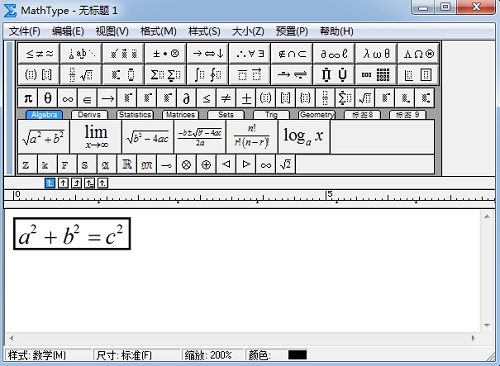The width and height of the screenshot is (500, 366).
Task: Open the set theory symbols palette (∉∩⊂)
Action: pyautogui.click(x=292, y=53)
